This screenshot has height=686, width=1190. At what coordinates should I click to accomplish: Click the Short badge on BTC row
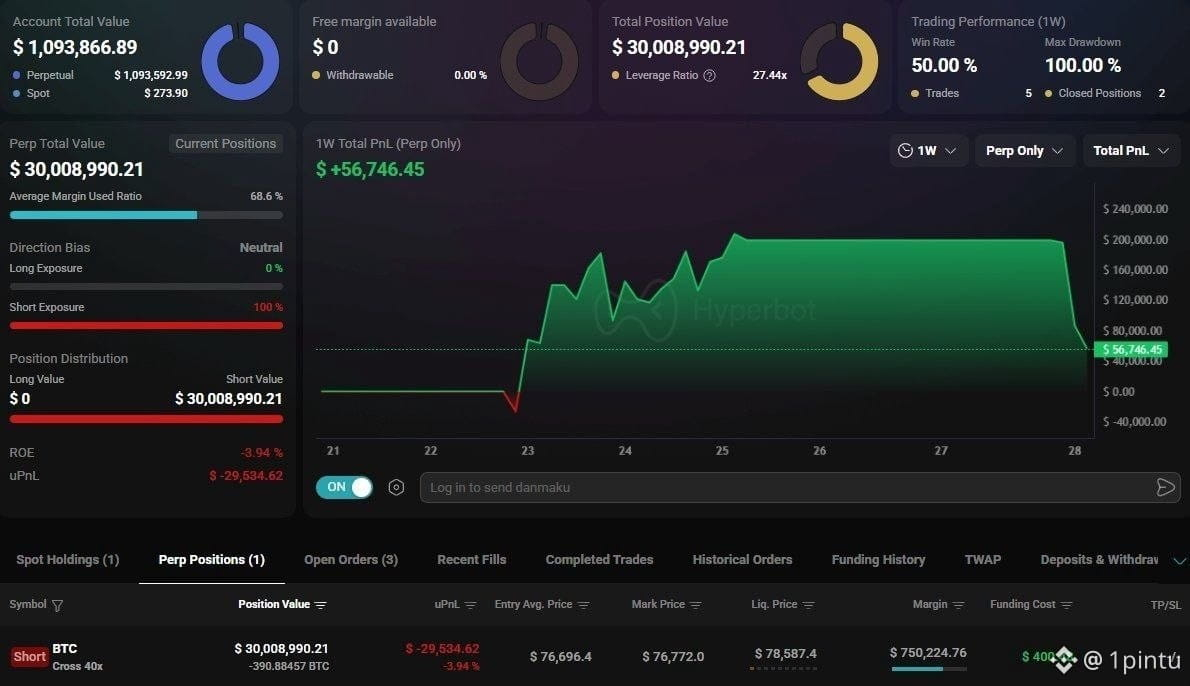click(30, 656)
